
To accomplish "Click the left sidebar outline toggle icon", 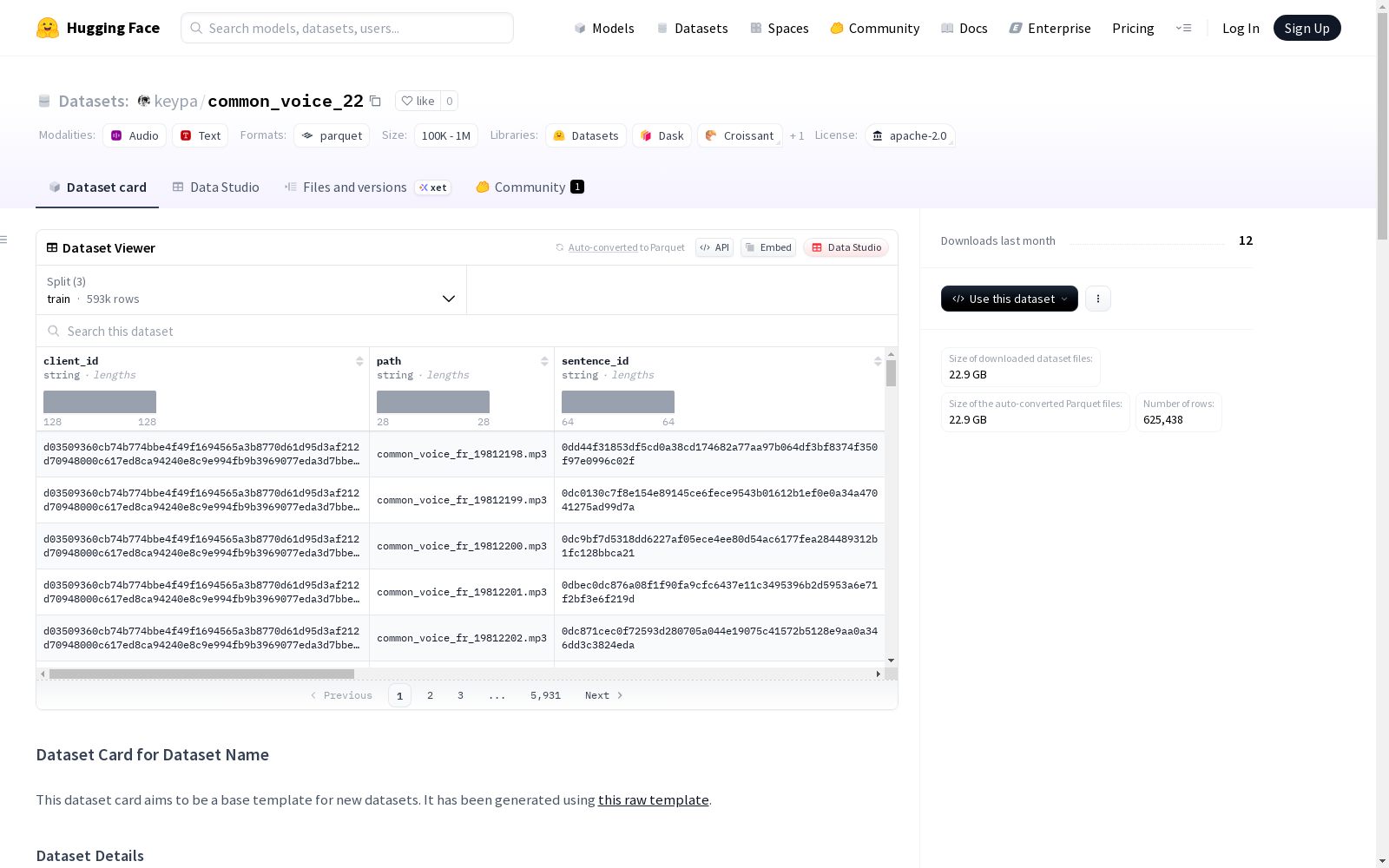I will [x=4, y=240].
